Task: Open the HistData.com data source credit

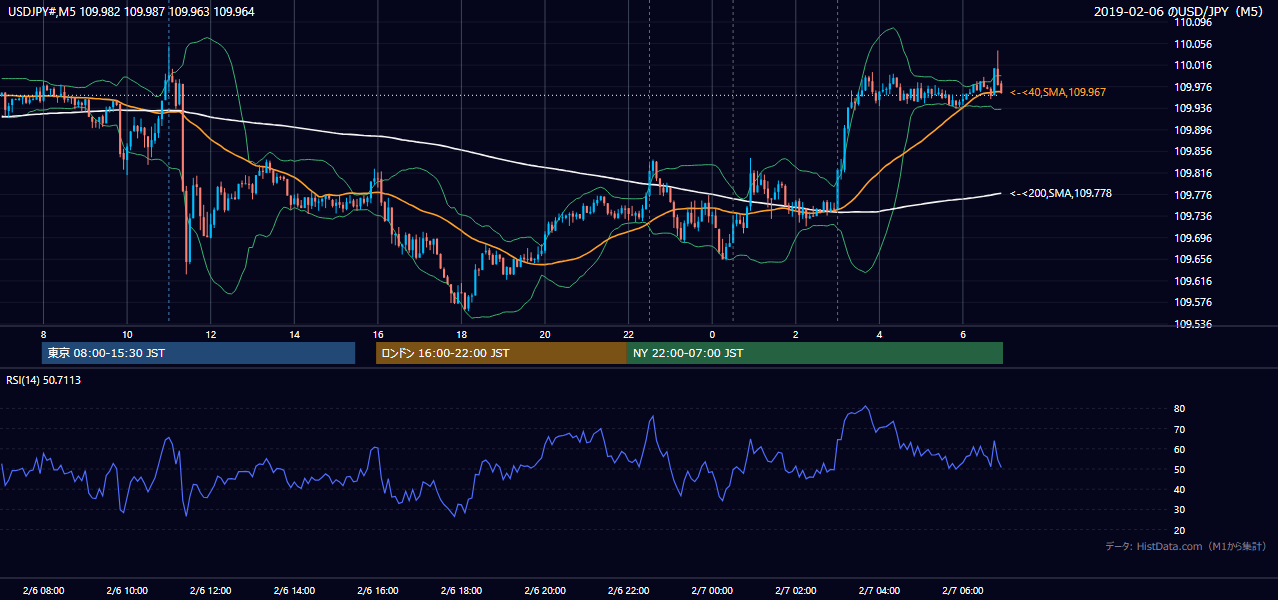Action: click(1186, 546)
